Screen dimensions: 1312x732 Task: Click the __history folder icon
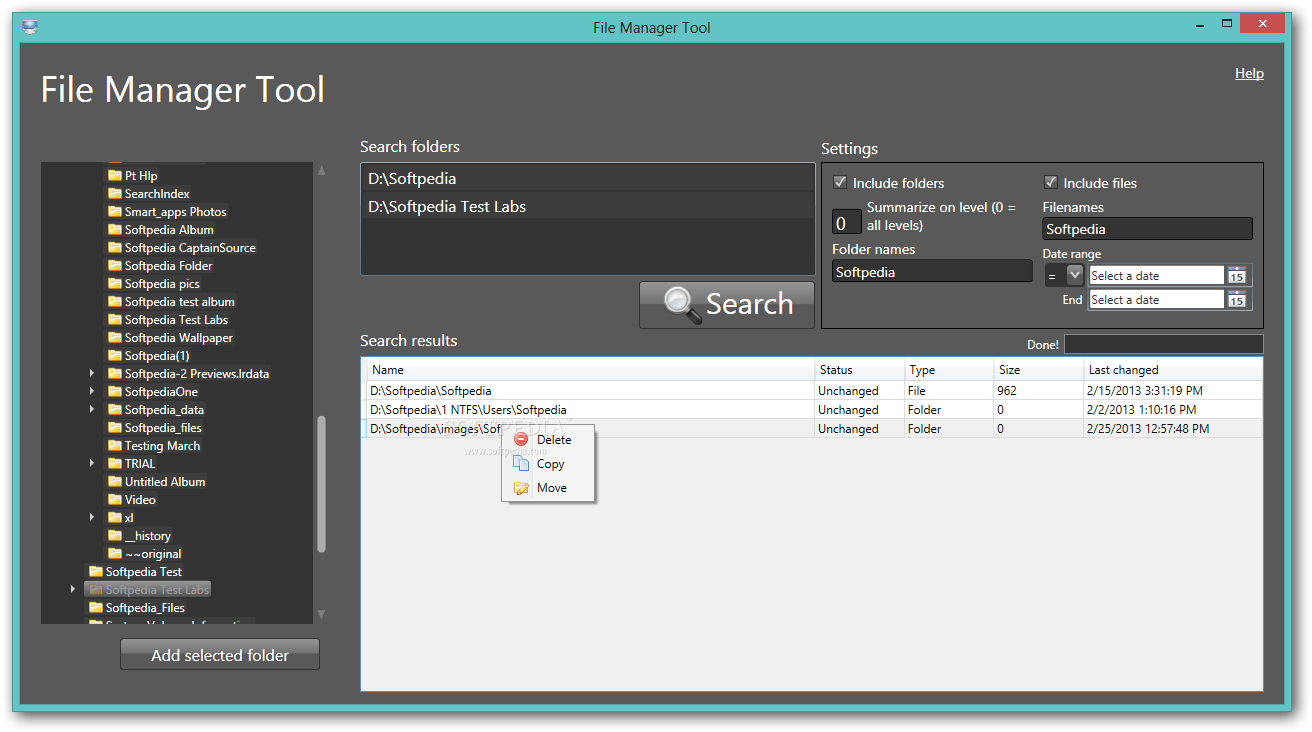115,536
